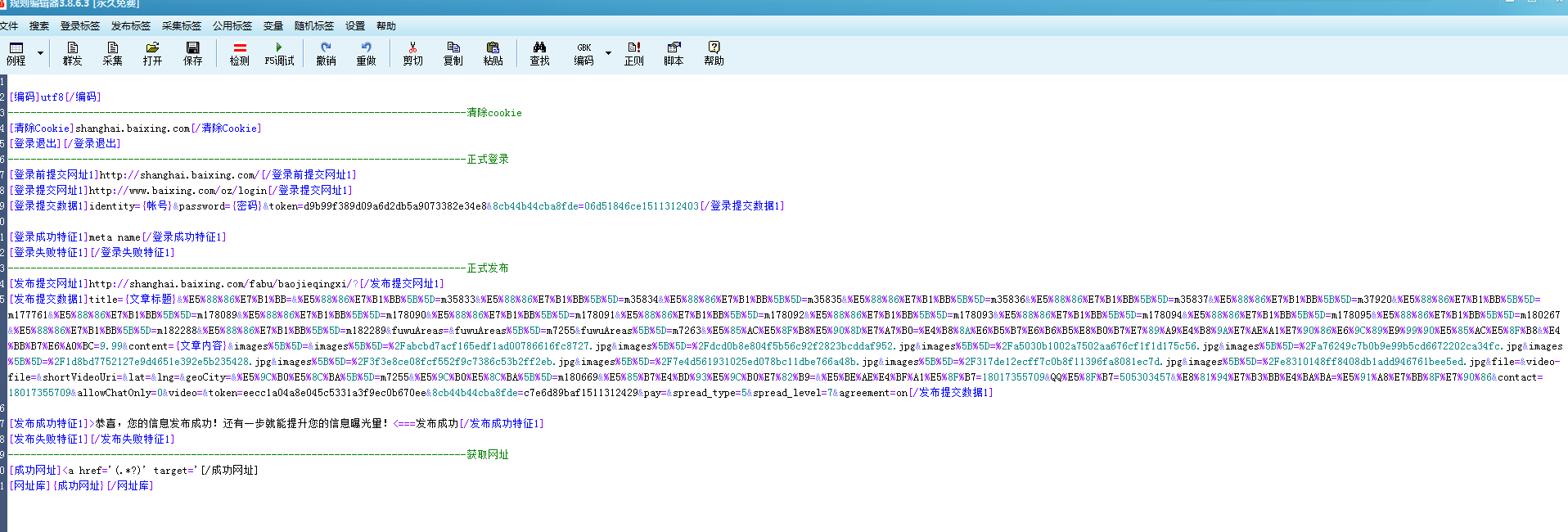
Task: Start F5调试 debugging
Action: [x=279, y=53]
